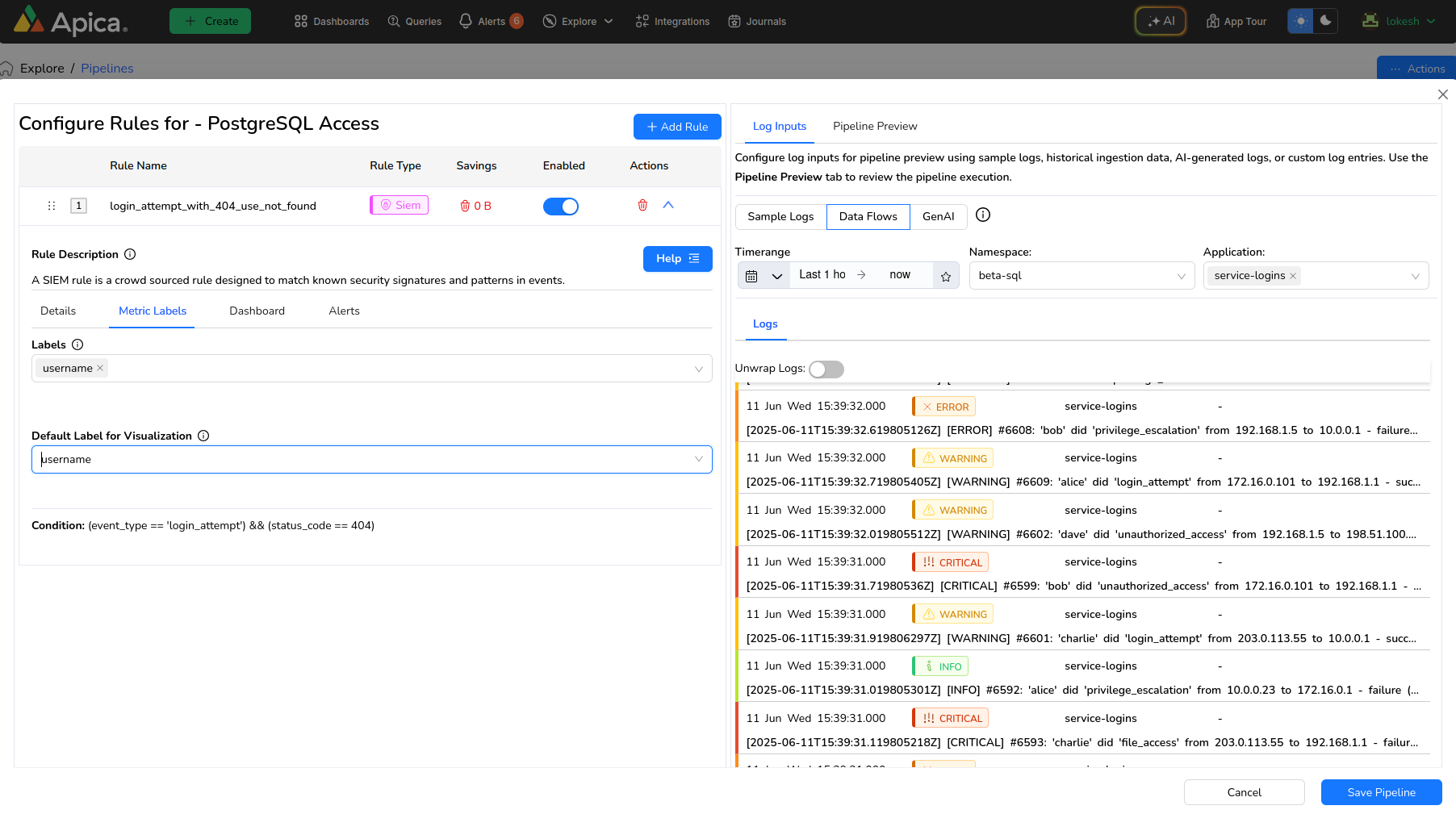Remove service-logins application tag
This screenshot has height=814, width=1456.
1293,276
